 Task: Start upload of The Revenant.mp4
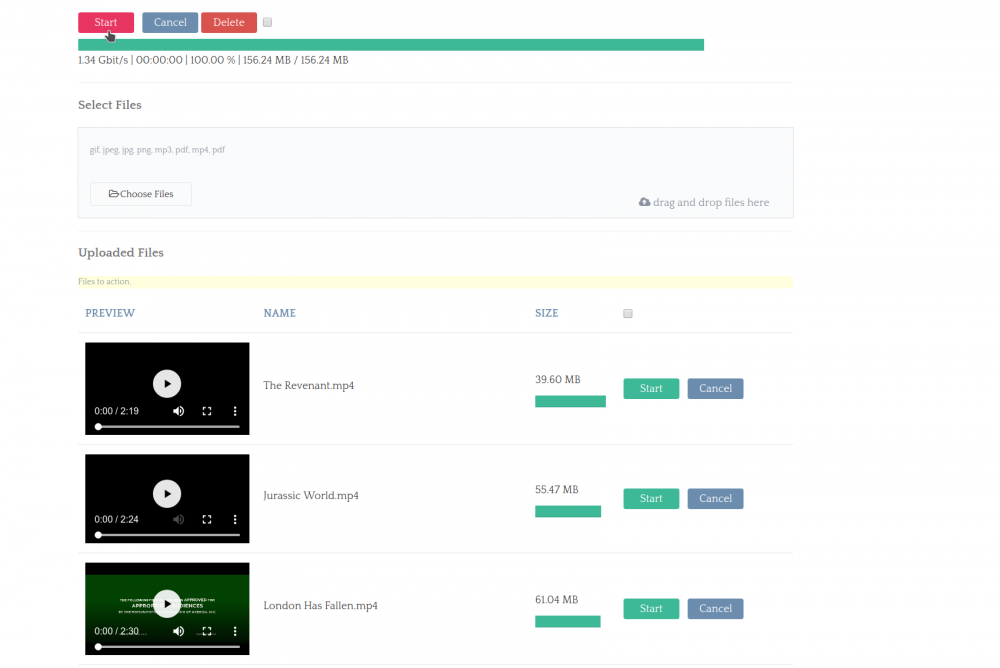coord(651,388)
